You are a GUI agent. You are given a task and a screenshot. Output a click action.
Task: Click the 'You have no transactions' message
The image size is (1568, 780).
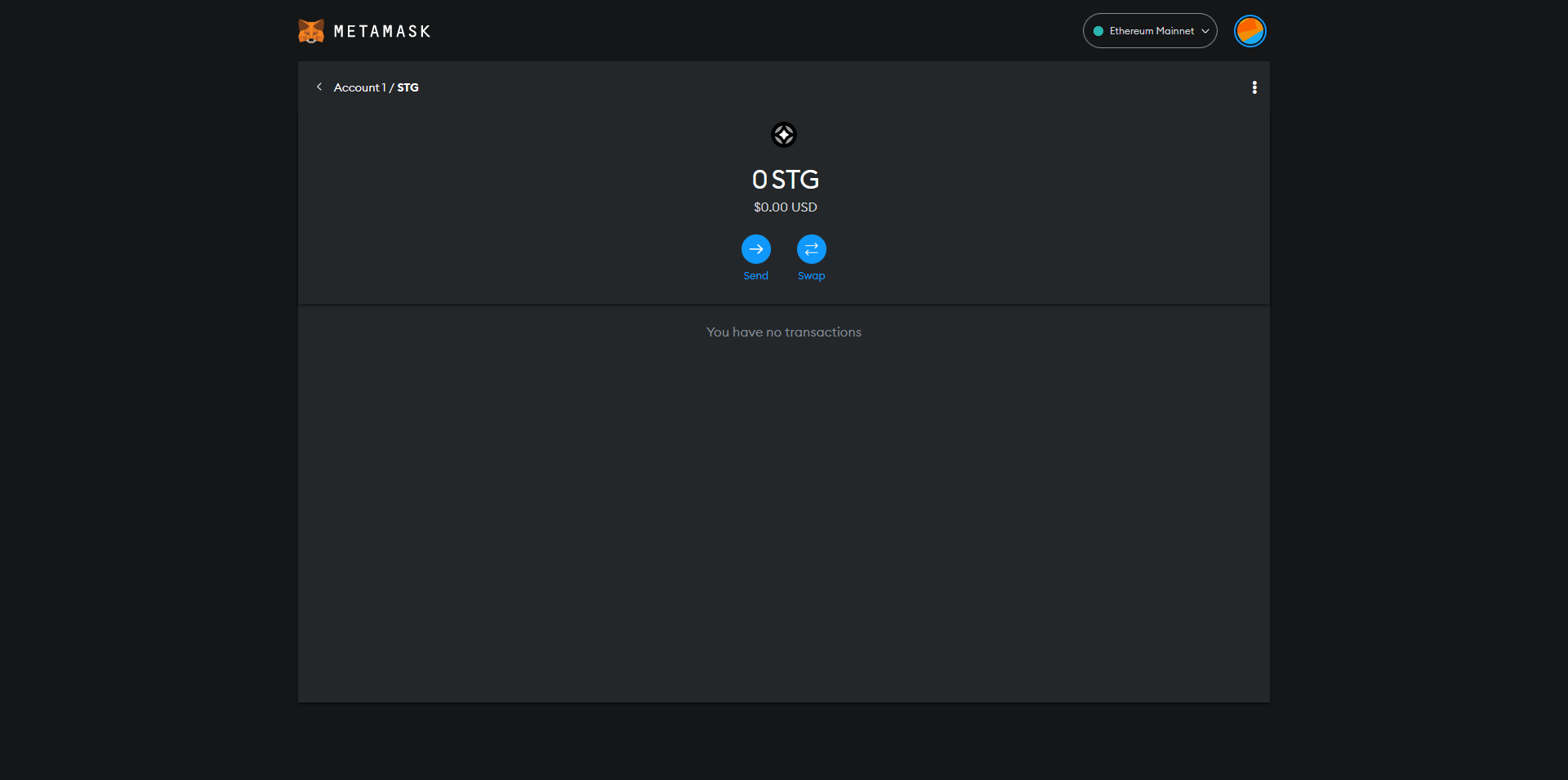[x=784, y=332]
